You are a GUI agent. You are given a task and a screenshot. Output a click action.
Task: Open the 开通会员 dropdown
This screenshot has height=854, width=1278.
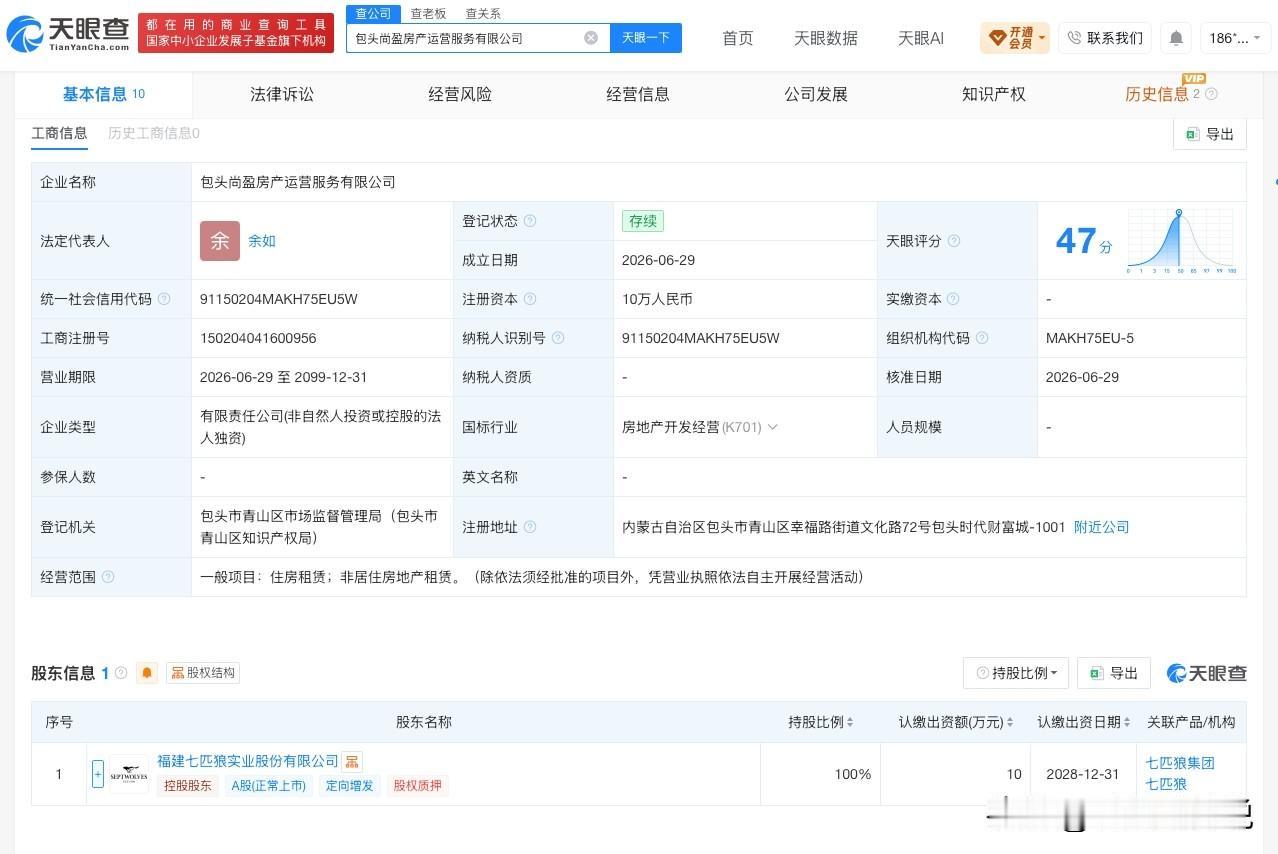[1014, 38]
